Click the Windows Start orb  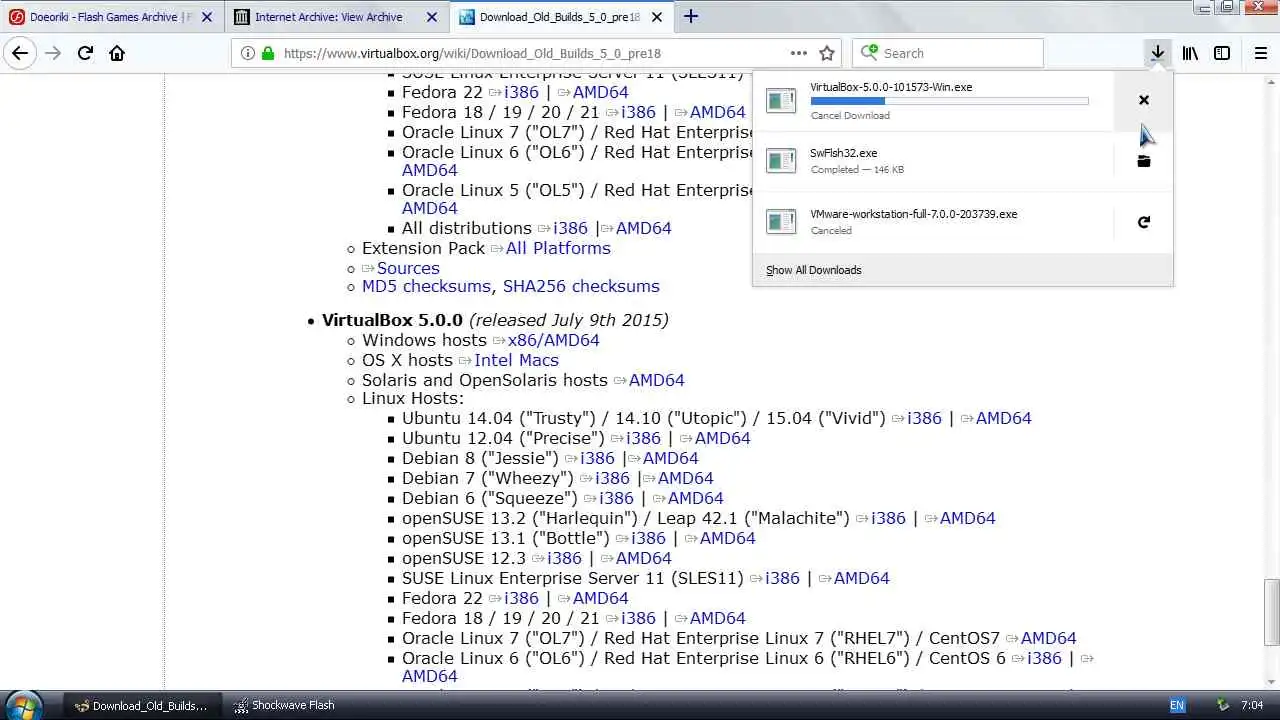22,705
